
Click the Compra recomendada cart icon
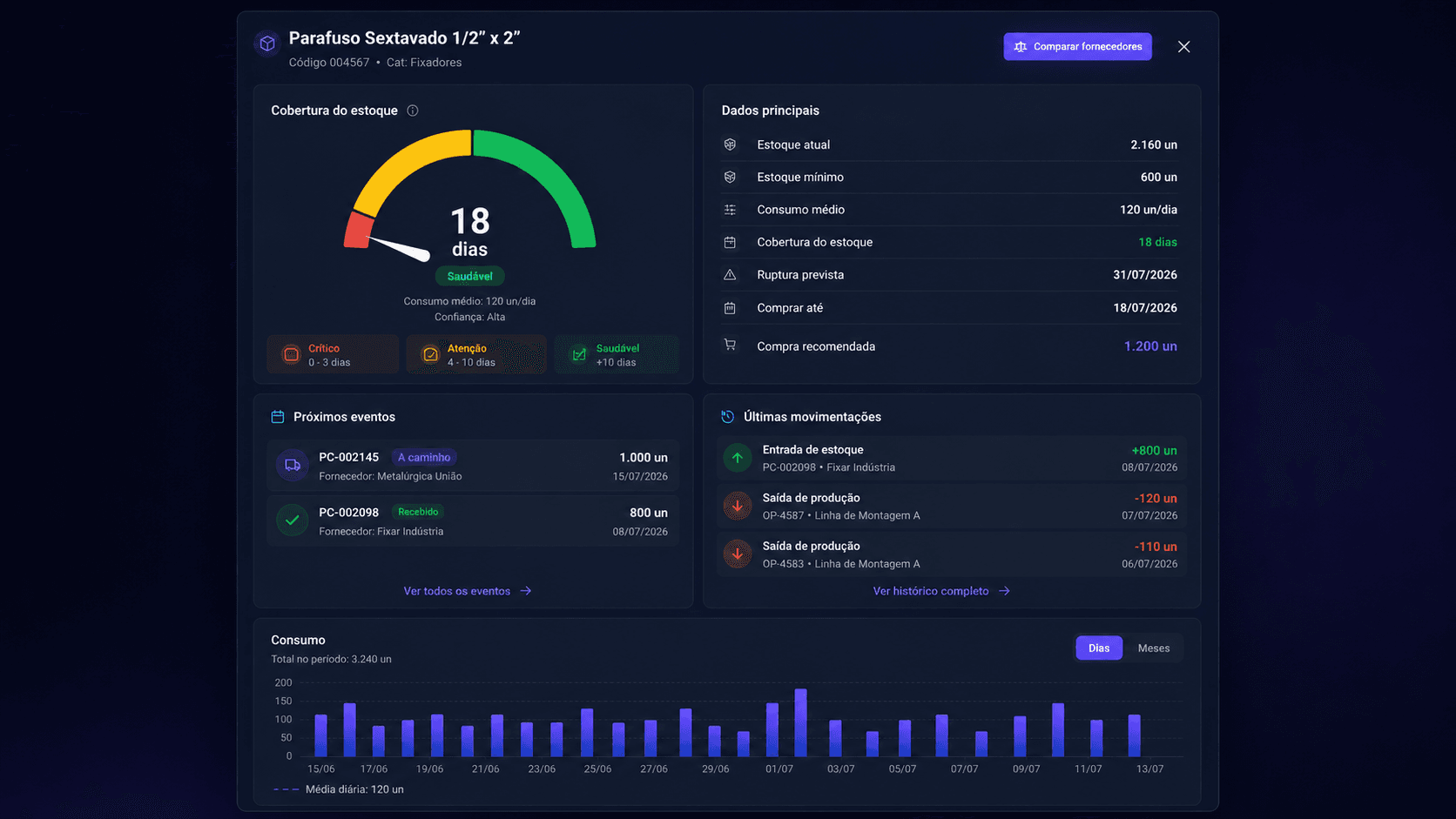730,345
